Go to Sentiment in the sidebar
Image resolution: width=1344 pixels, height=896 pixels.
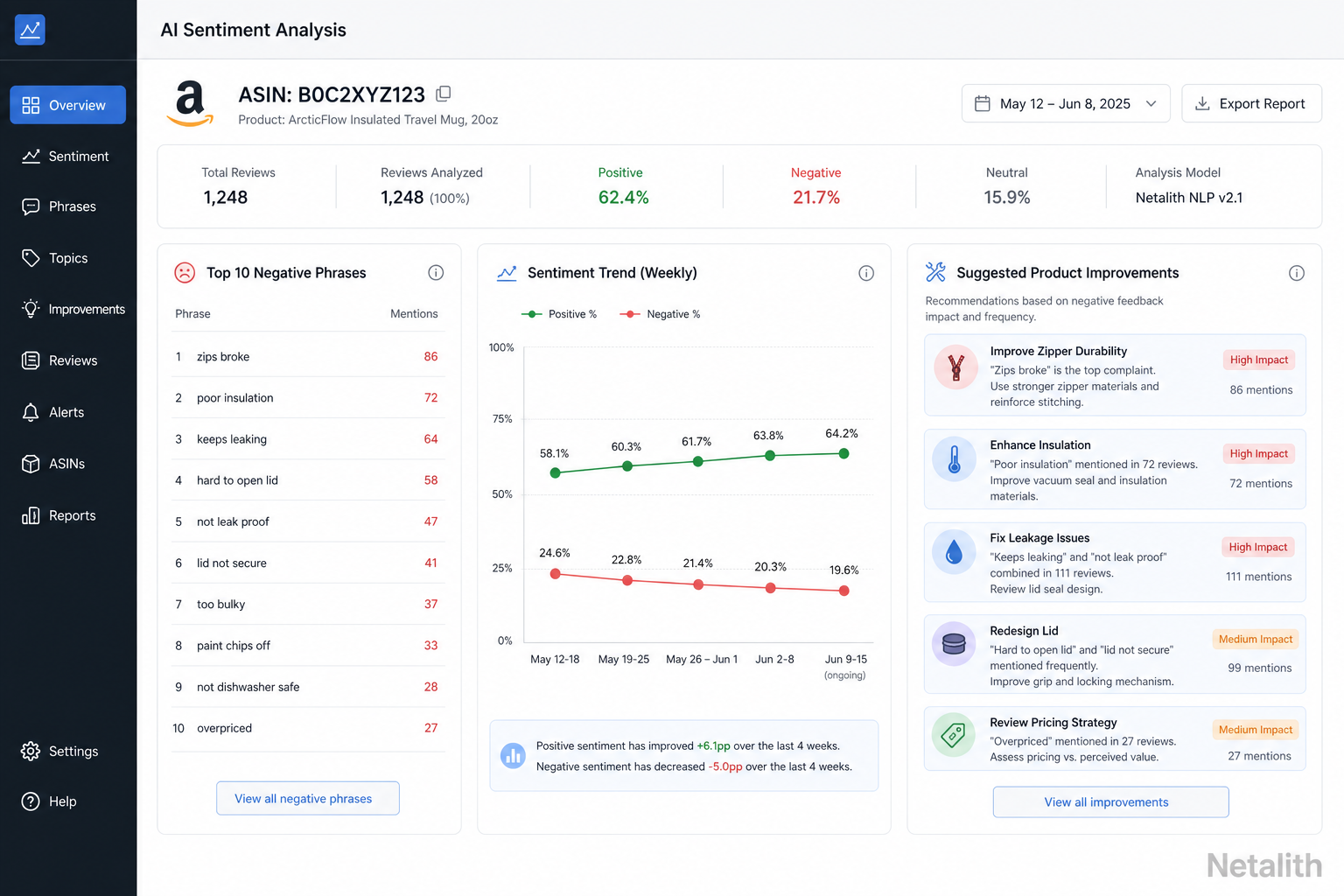coord(67,156)
